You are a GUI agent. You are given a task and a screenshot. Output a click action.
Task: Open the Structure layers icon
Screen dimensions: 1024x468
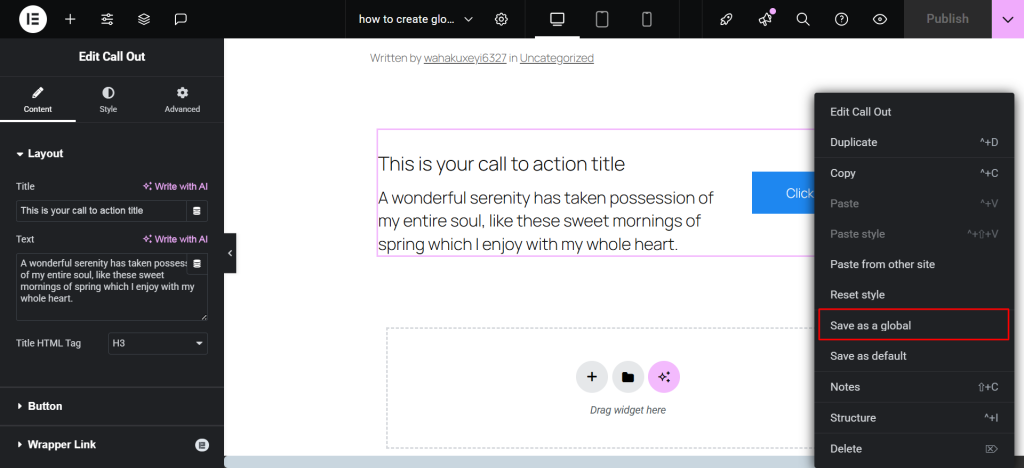(144, 19)
